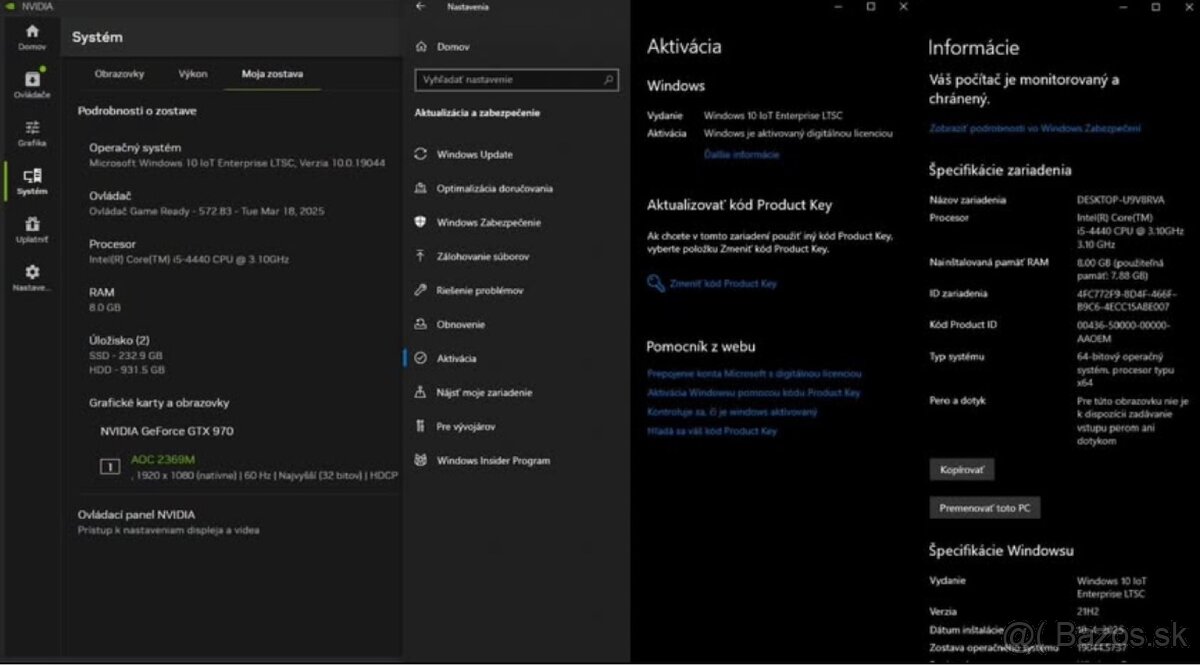Click Zmeniť kód Product Key link
1200x665 pixels.
click(x=722, y=284)
